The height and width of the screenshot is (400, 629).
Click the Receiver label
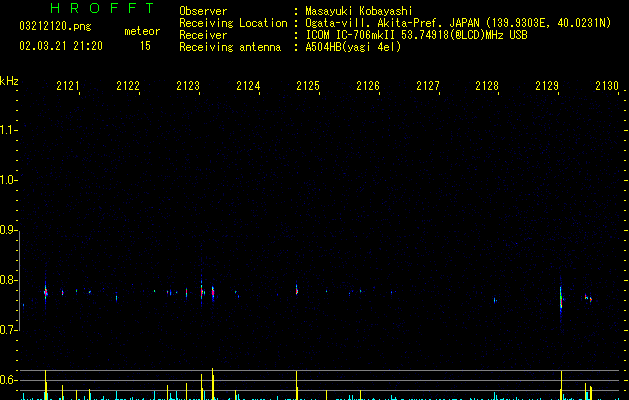pos(203,35)
